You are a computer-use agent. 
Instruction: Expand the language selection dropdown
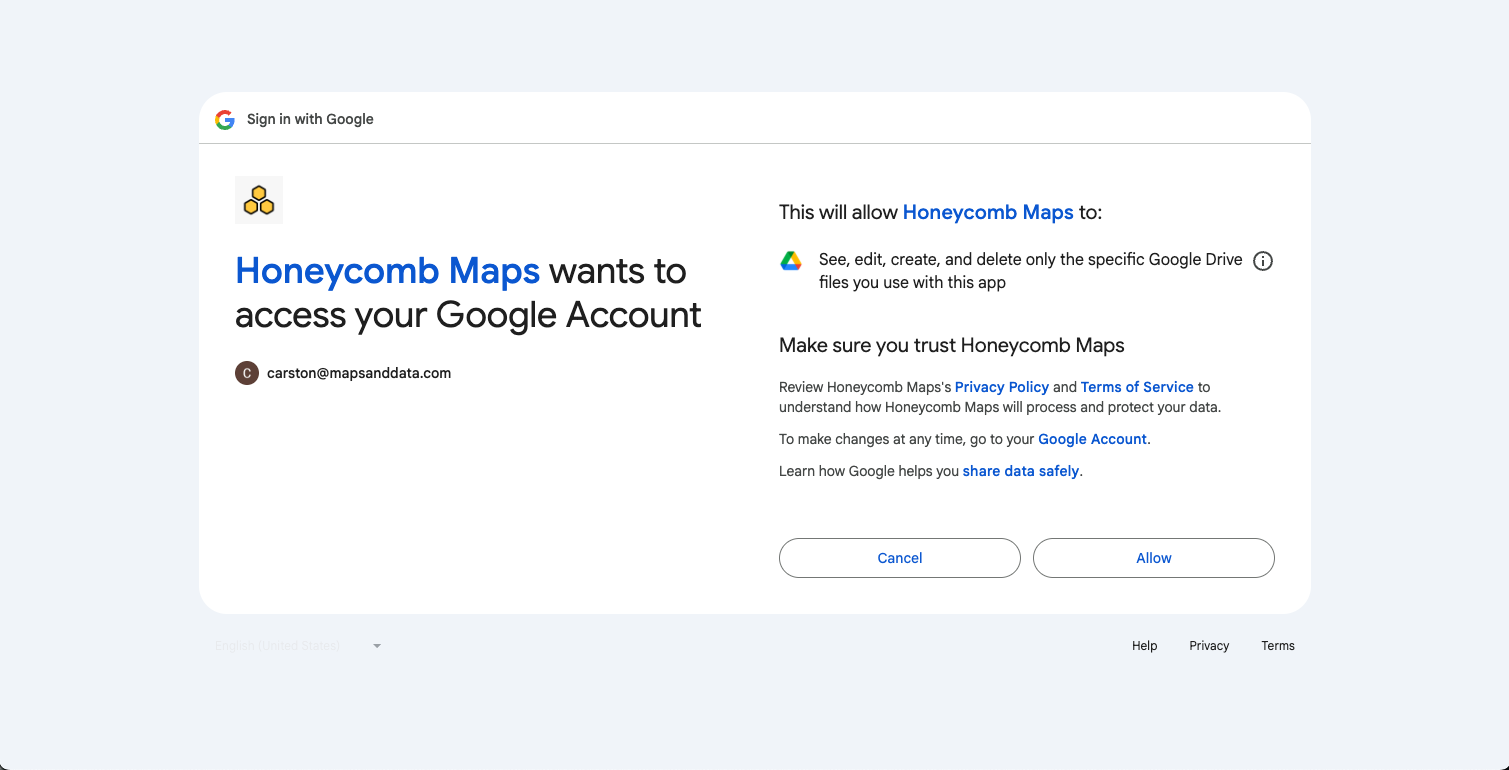[295, 645]
